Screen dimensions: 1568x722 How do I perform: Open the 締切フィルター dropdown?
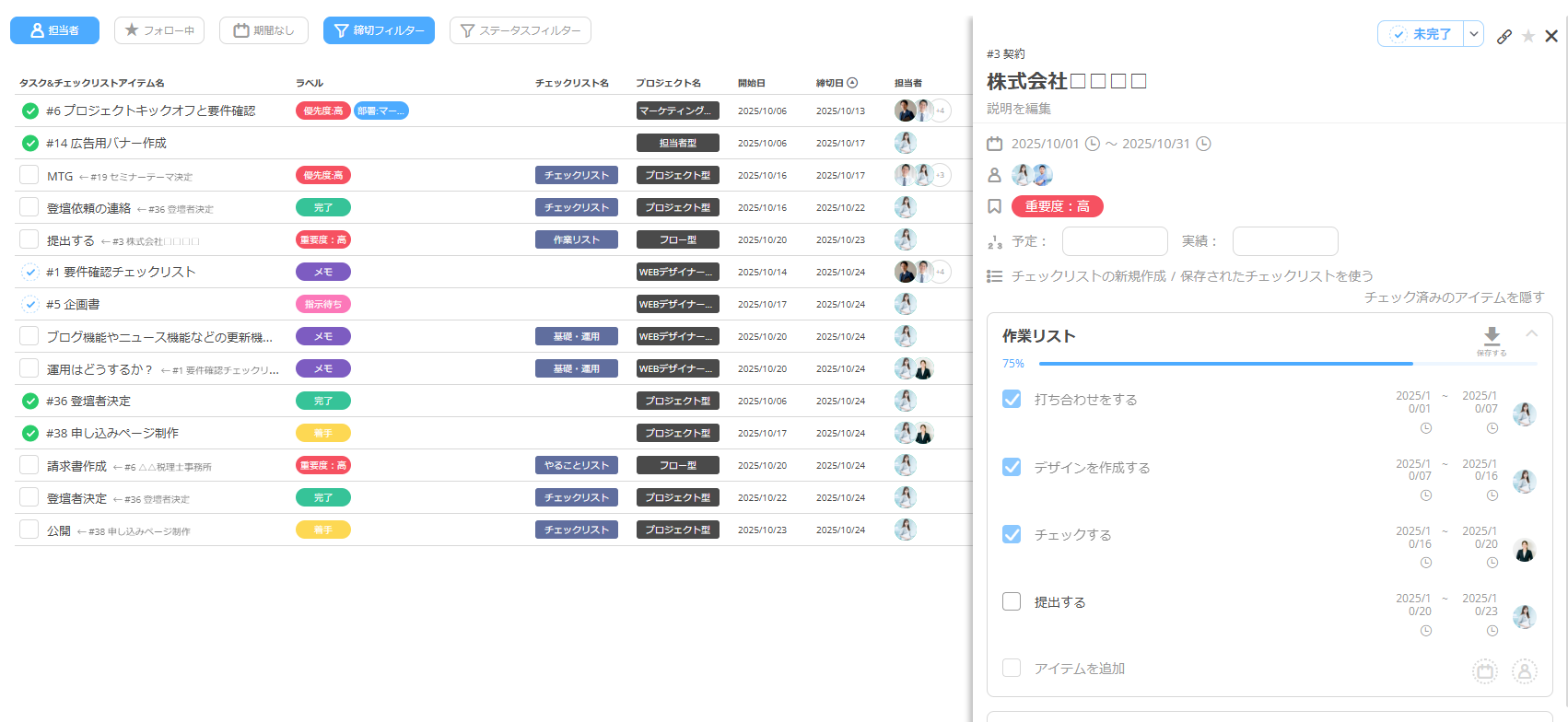tap(379, 30)
